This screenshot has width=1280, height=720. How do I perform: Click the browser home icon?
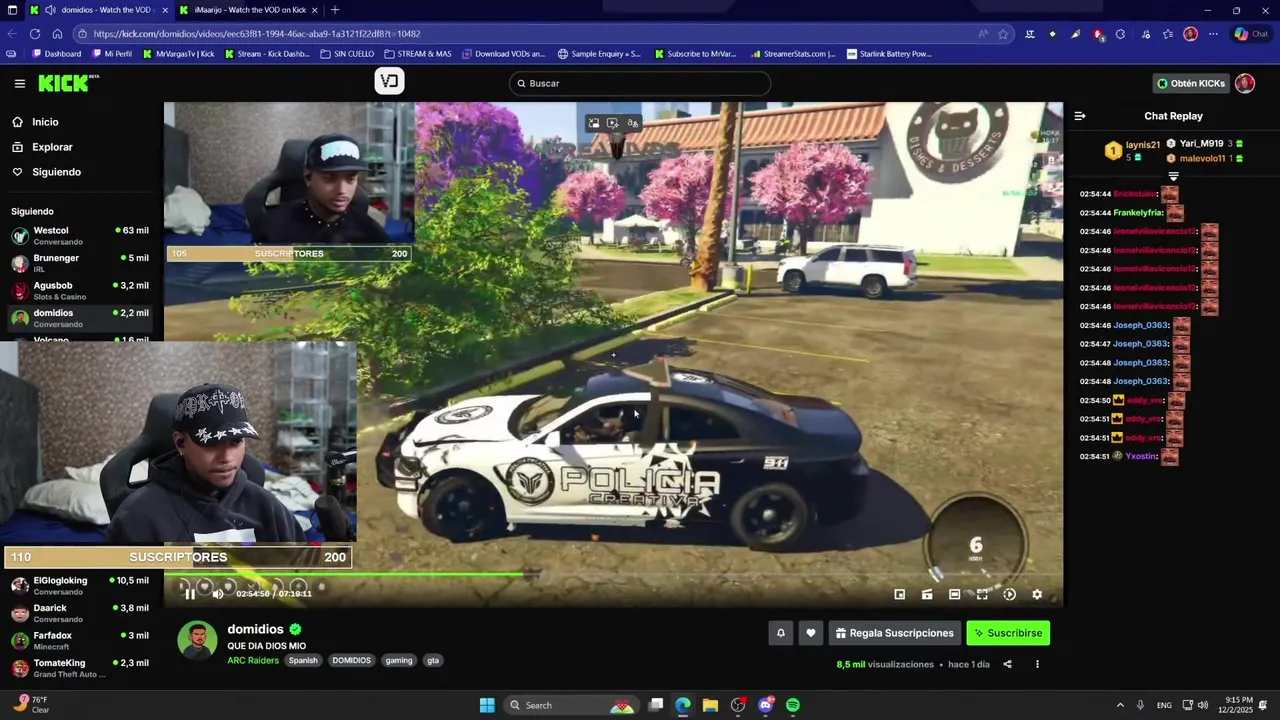[57, 34]
